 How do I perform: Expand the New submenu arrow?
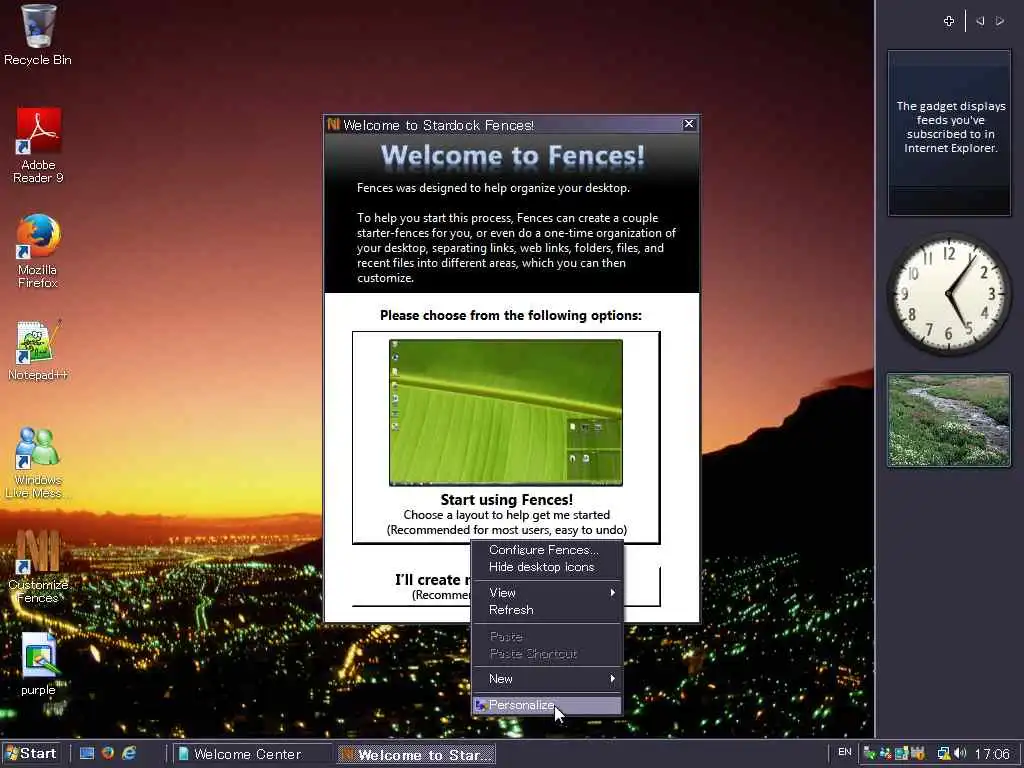613,679
